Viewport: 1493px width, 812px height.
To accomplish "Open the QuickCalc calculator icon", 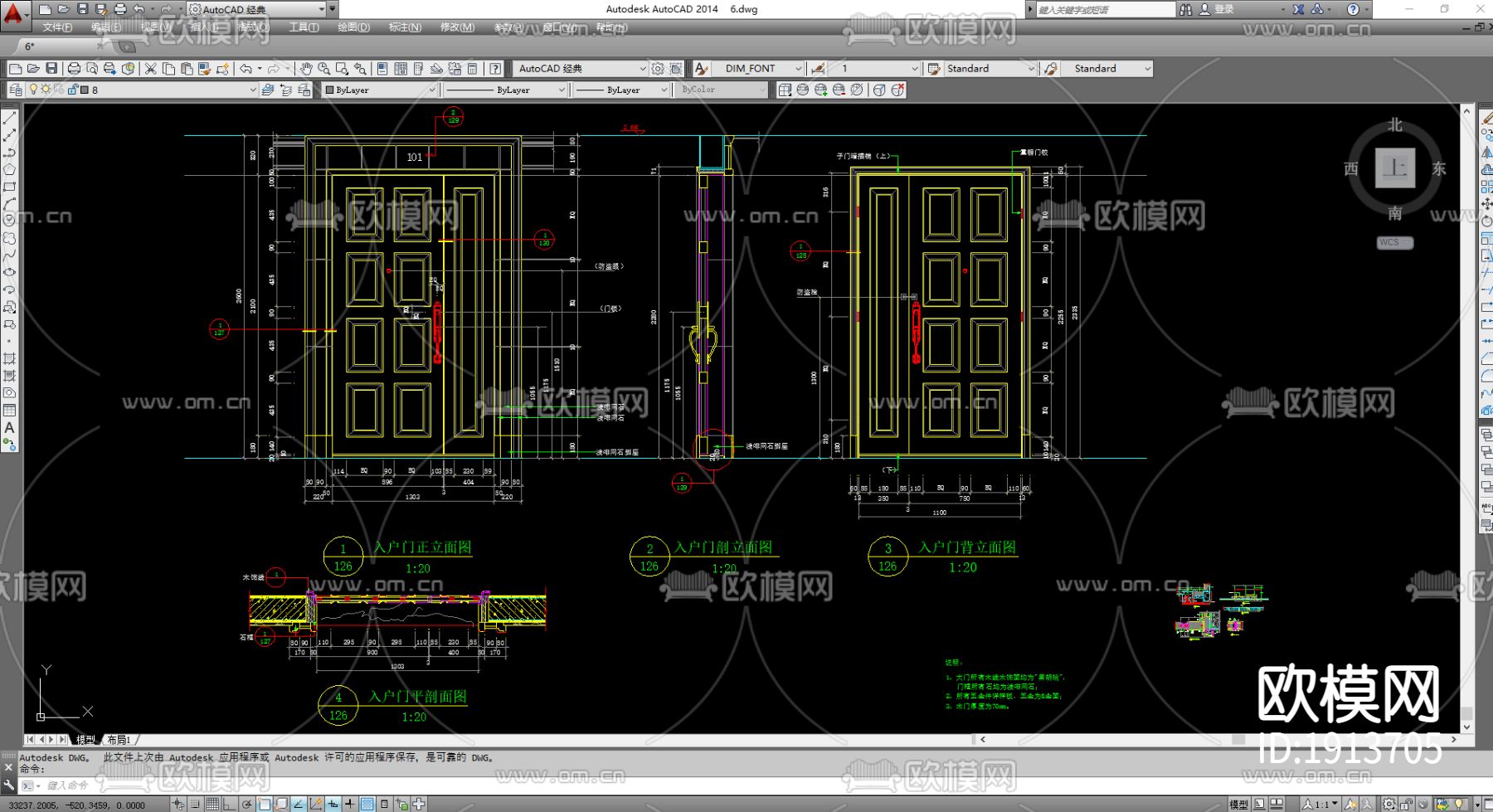I will 472,69.
